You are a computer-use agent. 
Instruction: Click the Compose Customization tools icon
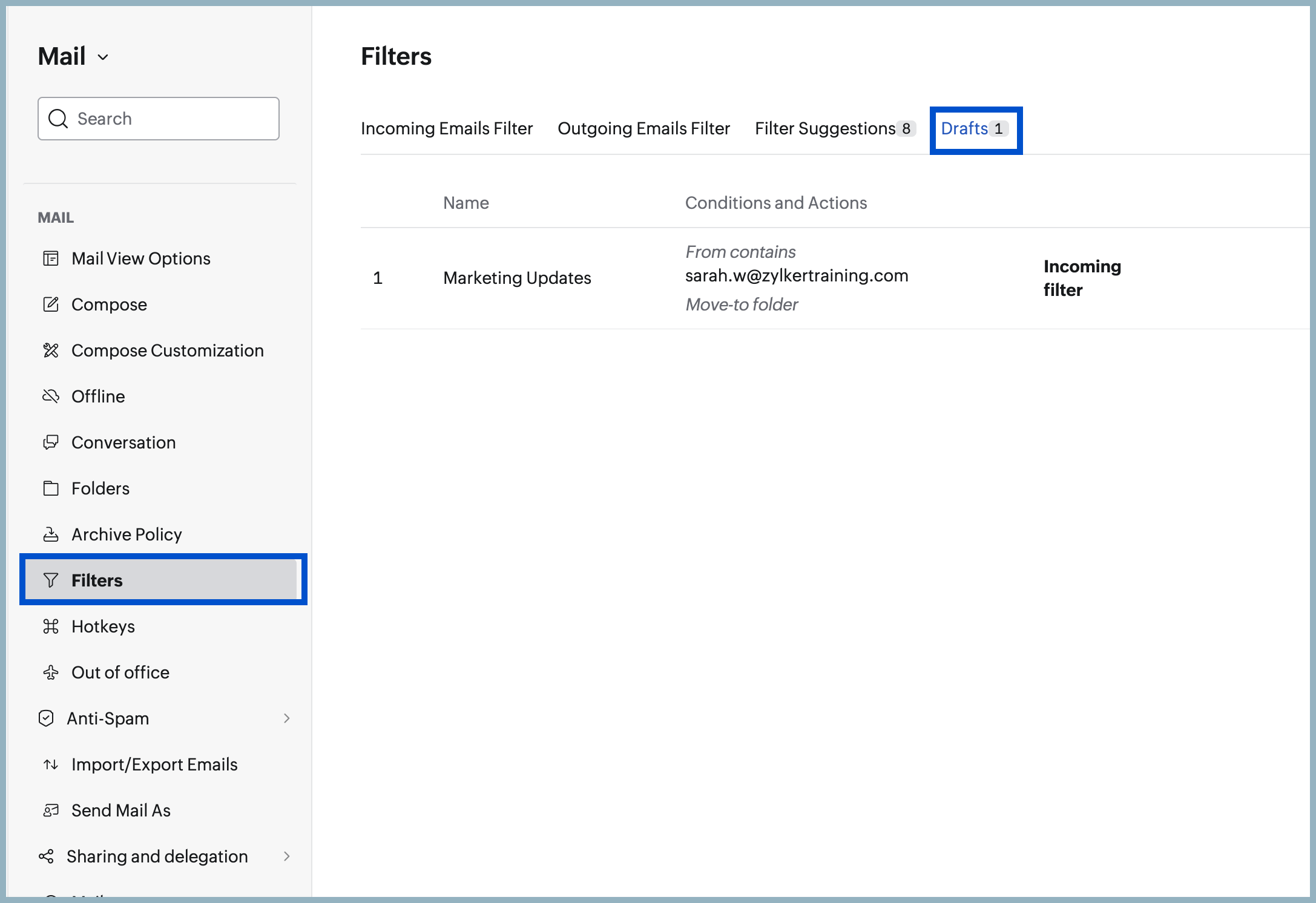[x=51, y=350]
